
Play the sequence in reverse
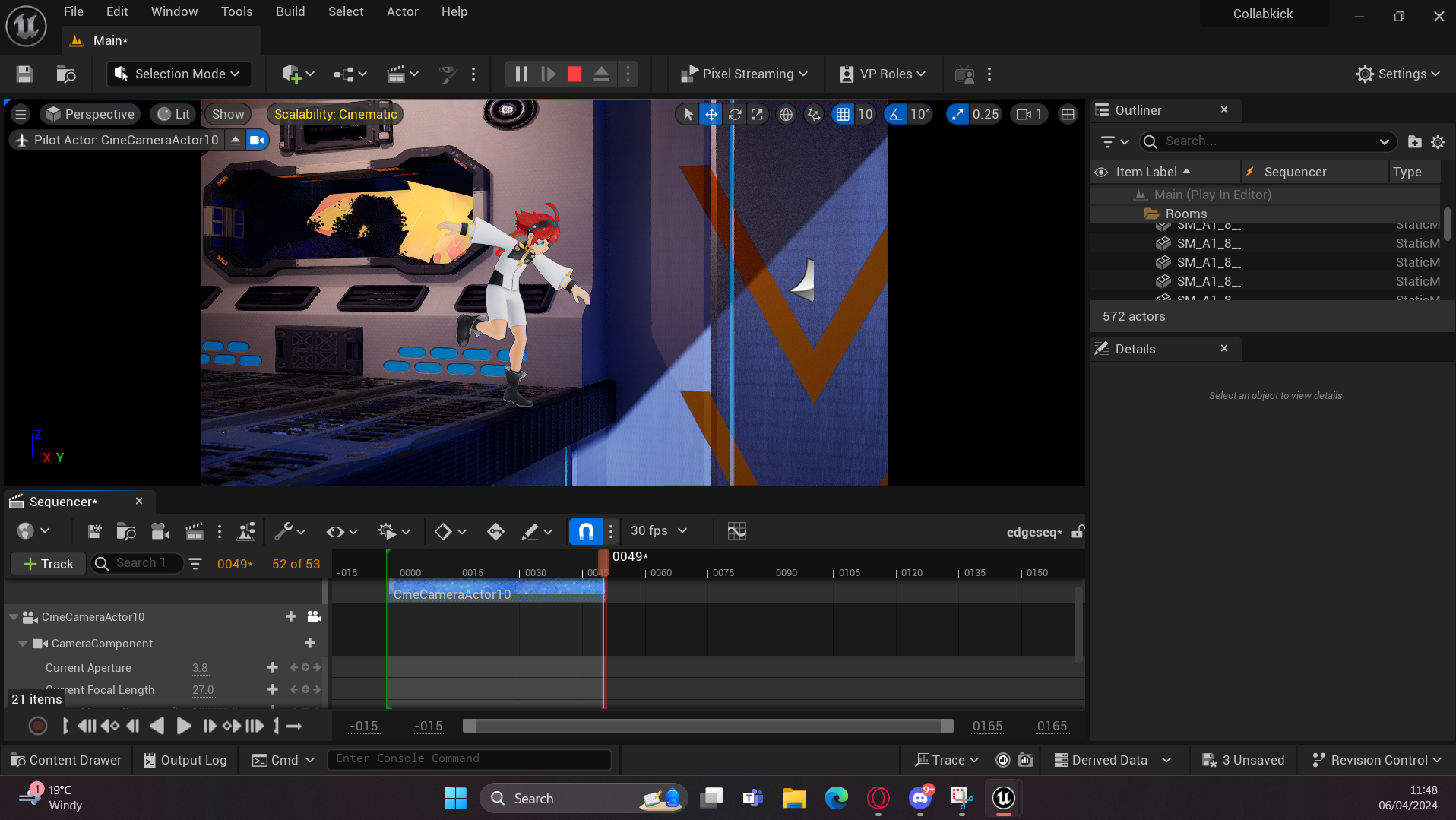157,727
